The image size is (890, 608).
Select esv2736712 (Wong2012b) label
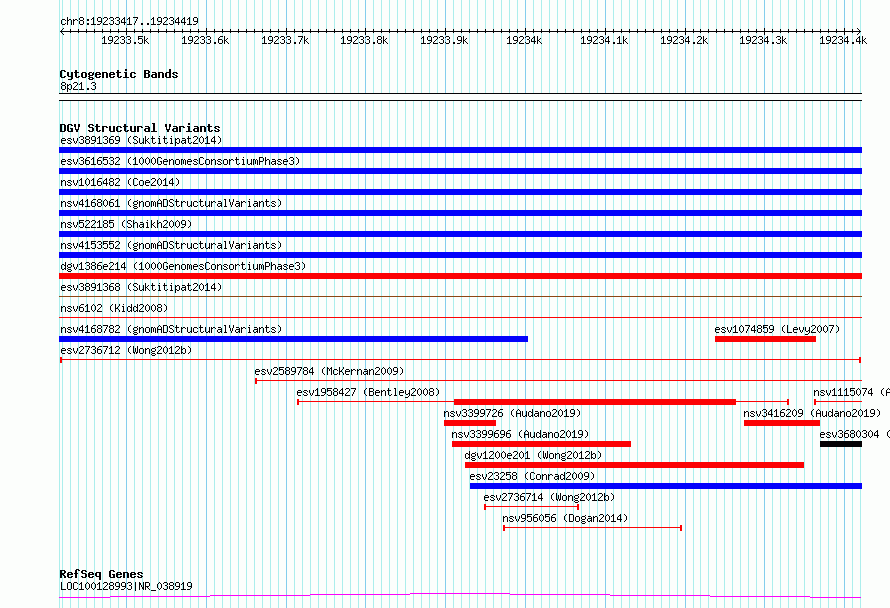coord(126,350)
